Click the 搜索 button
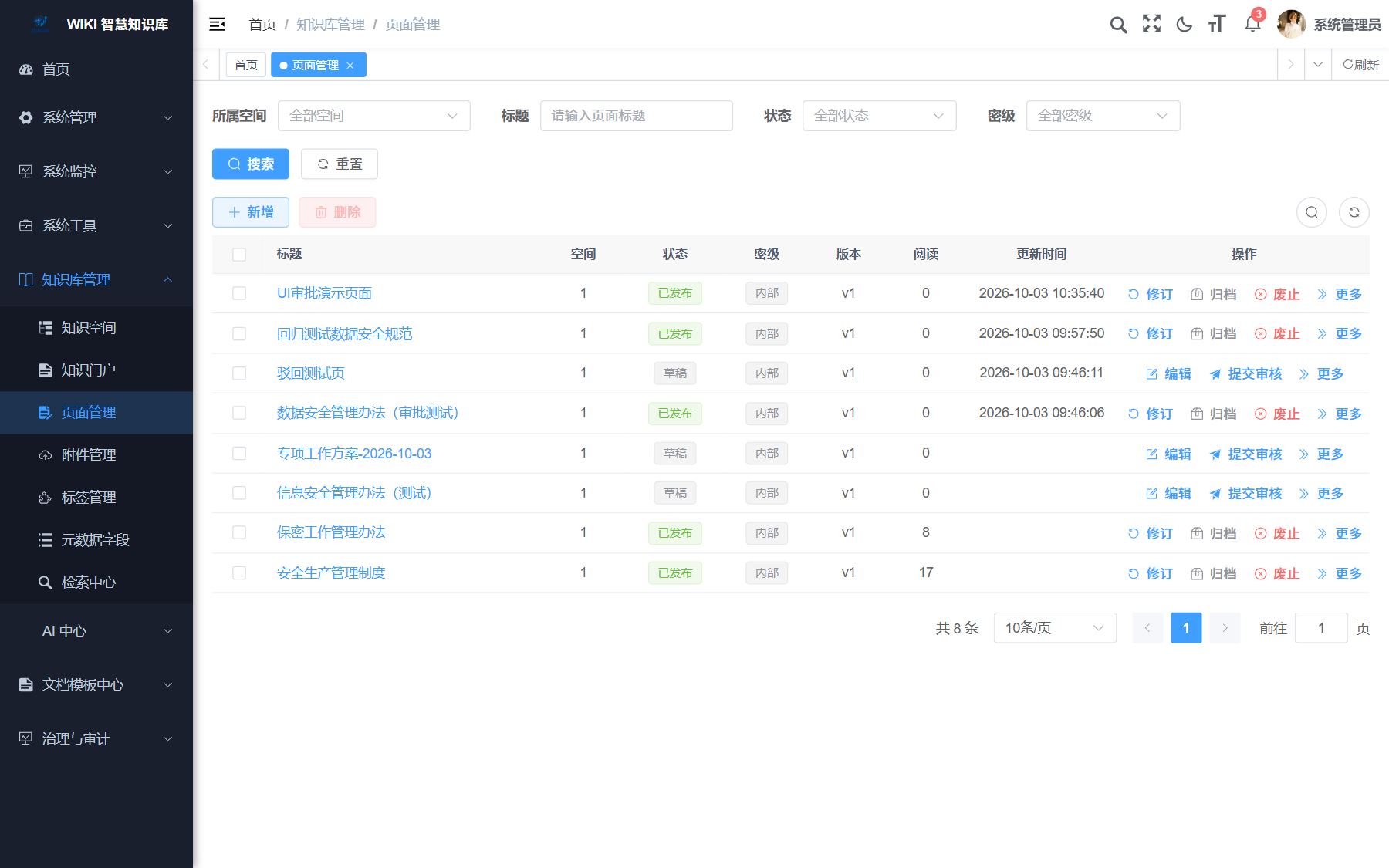Screen dimensions: 1389x868 (x=251, y=164)
